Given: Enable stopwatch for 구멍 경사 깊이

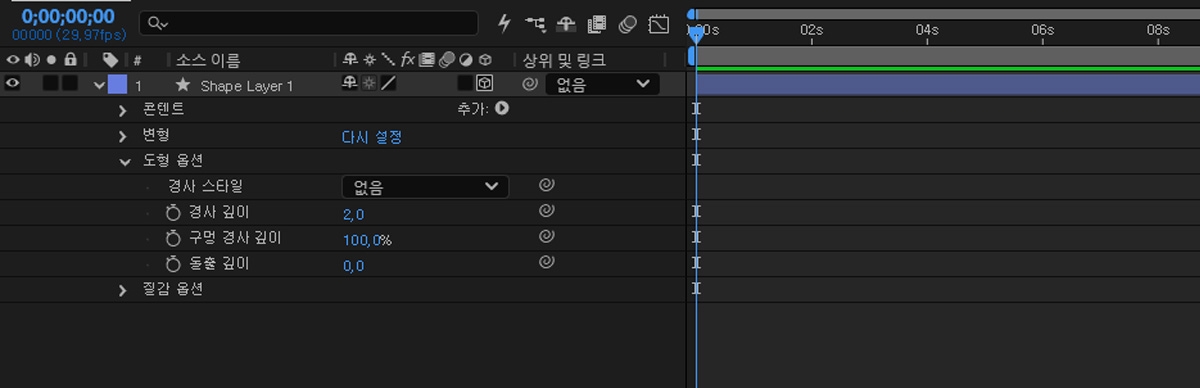Looking at the screenshot, I should [173, 238].
